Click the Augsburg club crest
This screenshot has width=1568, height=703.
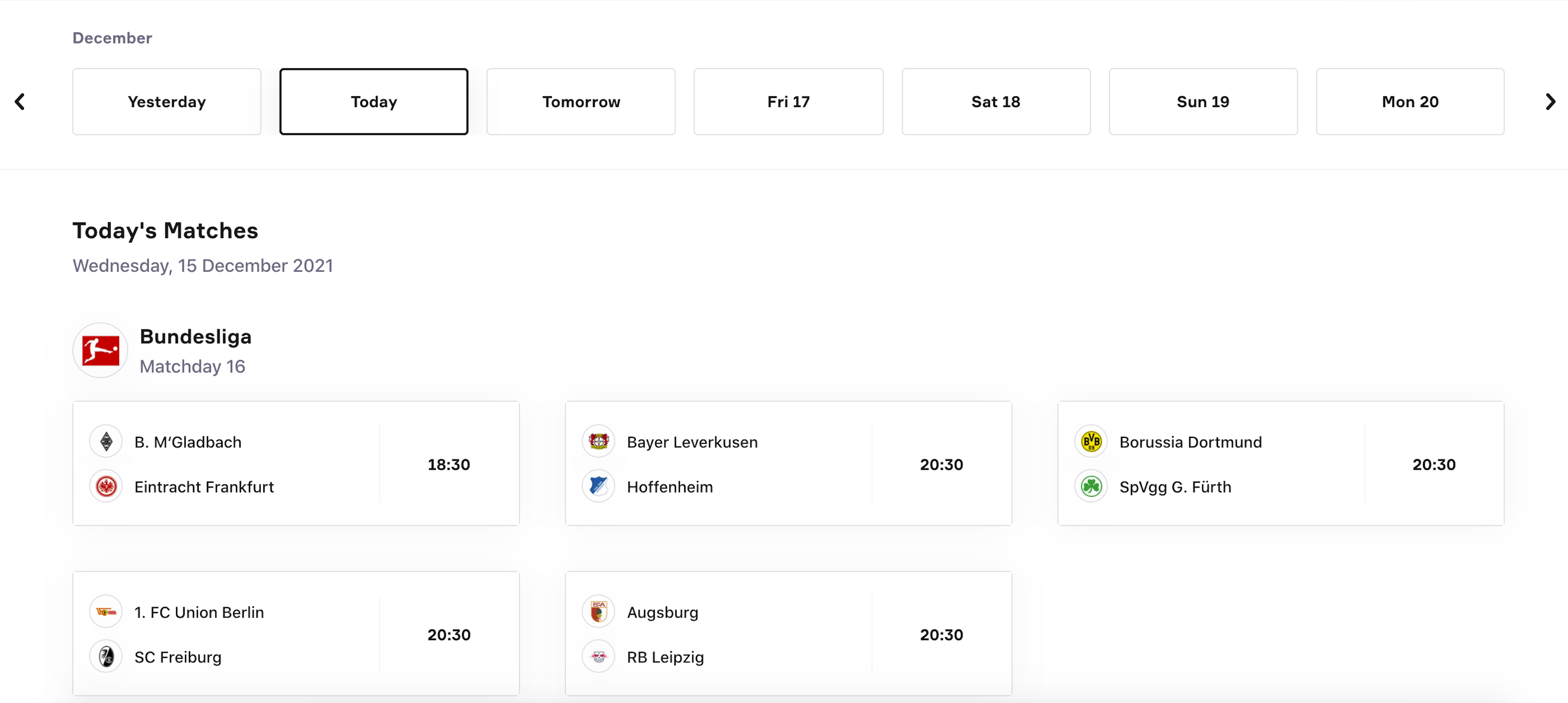[598, 612]
